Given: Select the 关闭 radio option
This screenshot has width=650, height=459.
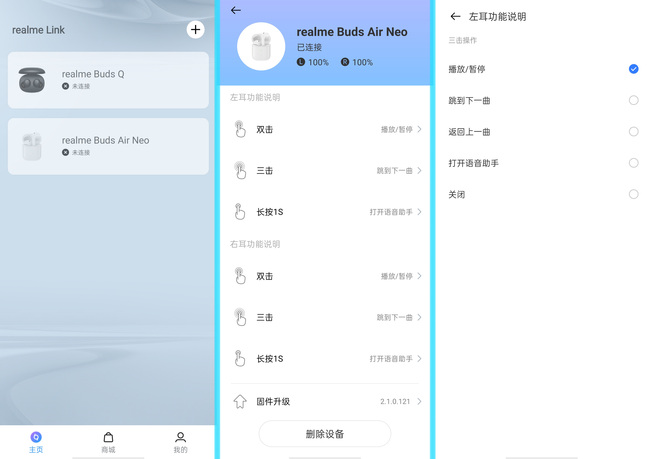Looking at the screenshot, I should [633, 194].
